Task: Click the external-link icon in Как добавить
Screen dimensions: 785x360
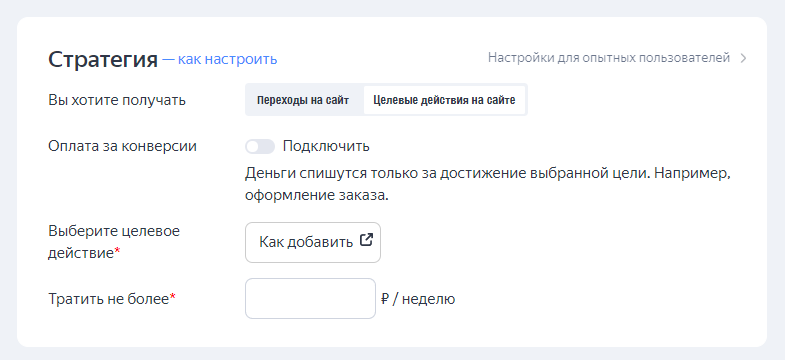Action: (366, 240)
